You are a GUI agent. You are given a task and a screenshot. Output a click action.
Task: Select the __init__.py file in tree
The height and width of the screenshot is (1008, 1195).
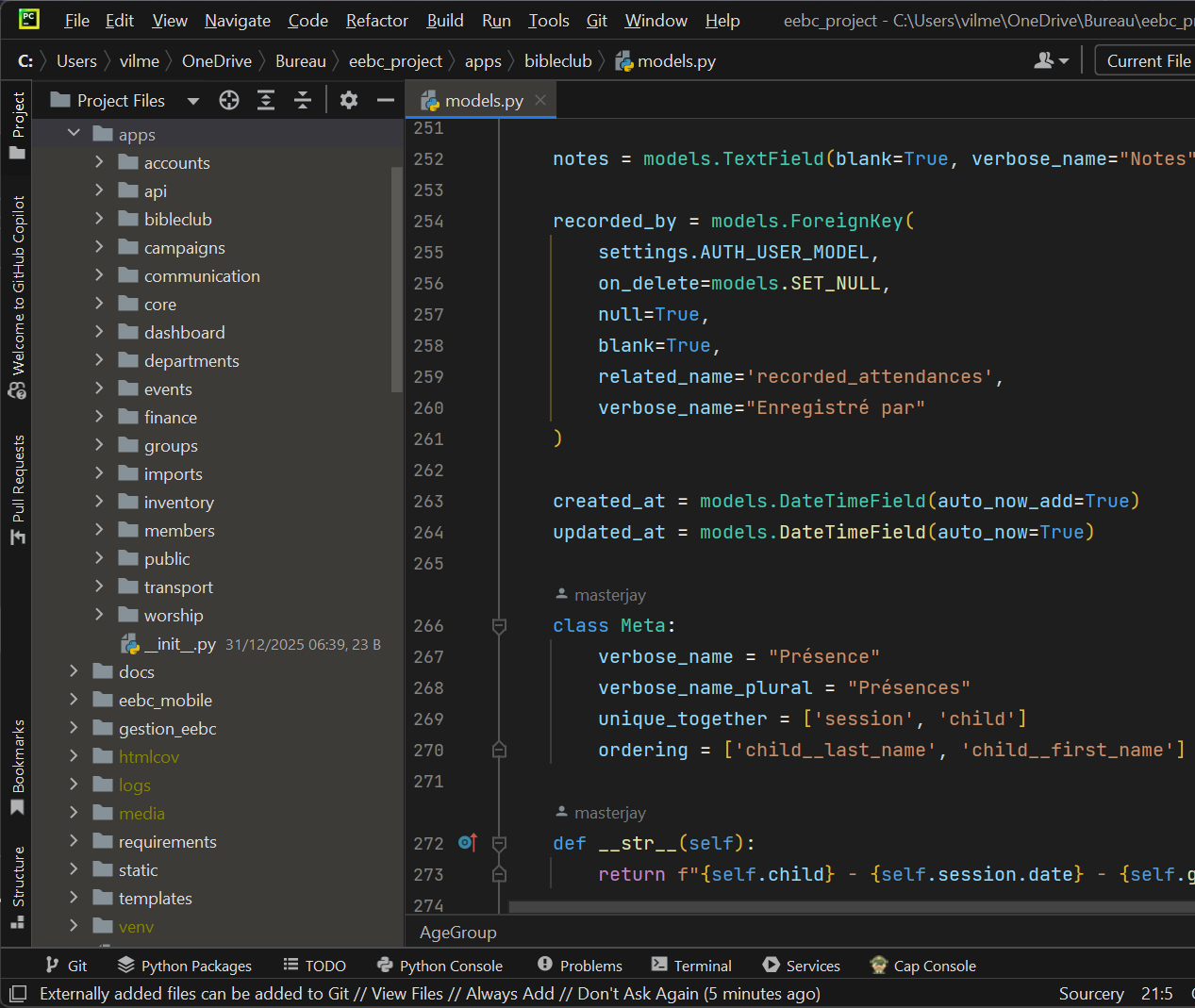click(x=180, y=644)
